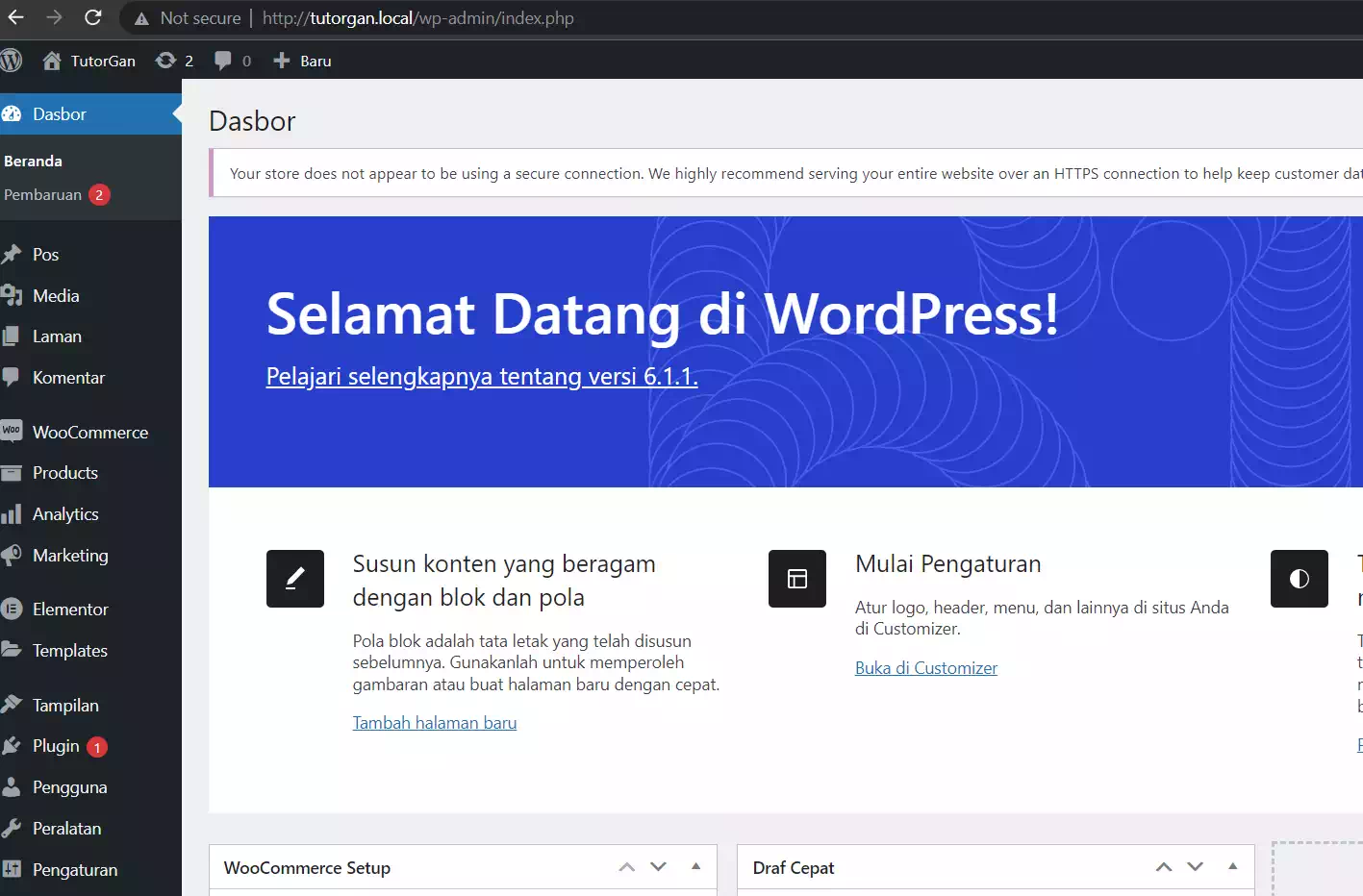
Task: Click the Marketing megaphone icon
Action: tap(12, 555)
